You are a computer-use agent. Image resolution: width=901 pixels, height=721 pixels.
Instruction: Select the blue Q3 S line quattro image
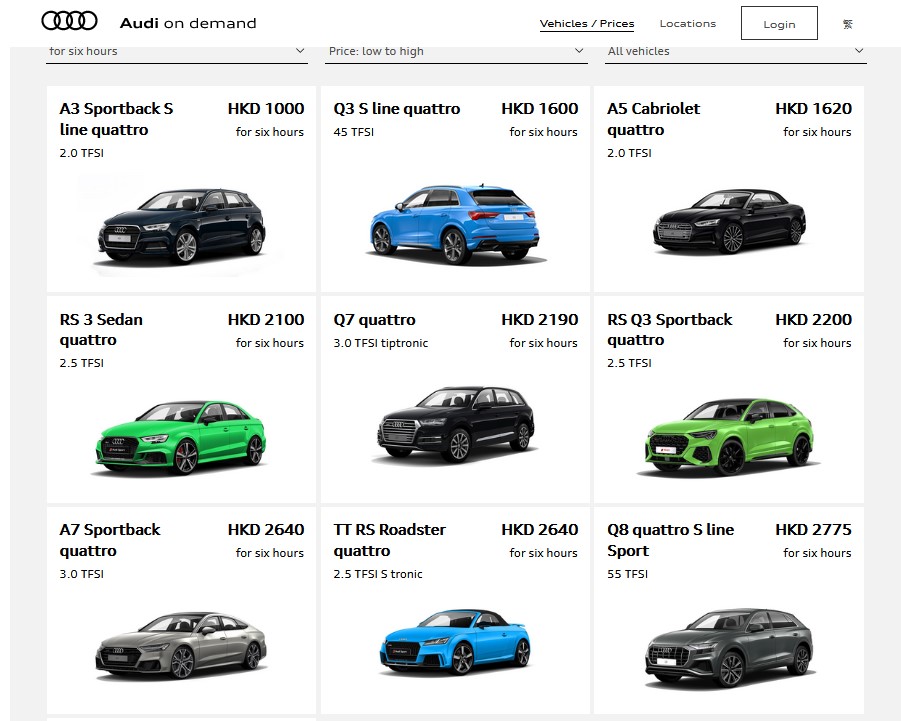click(455, 224)
